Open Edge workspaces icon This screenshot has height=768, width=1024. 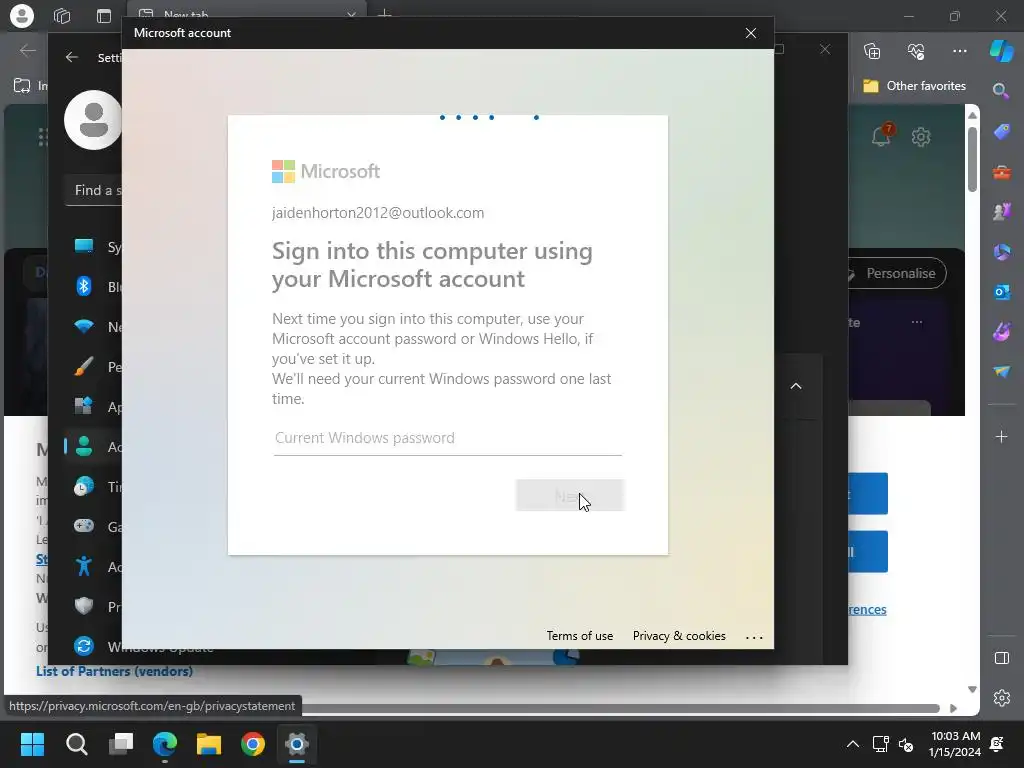[62, 16]
